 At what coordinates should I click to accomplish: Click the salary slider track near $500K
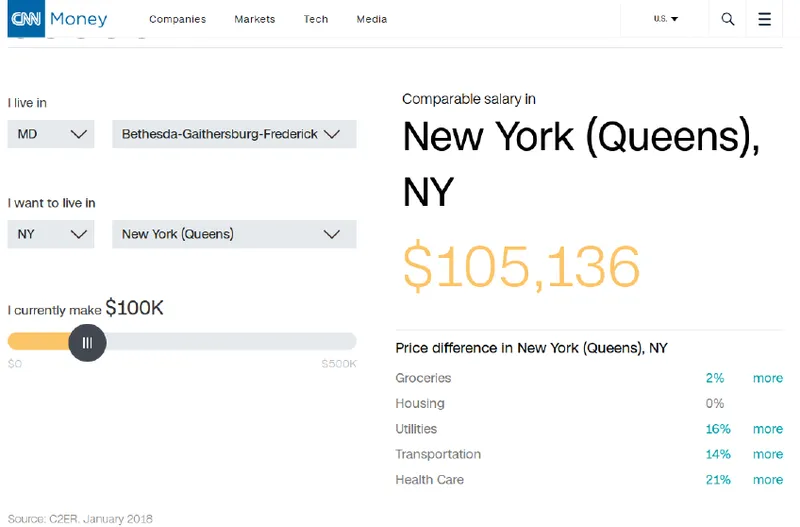[345, 341]
